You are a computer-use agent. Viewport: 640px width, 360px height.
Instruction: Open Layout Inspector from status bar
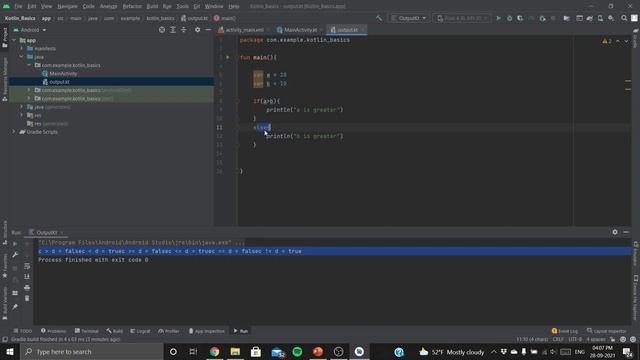pyautogui.click(x=607, y=331)
